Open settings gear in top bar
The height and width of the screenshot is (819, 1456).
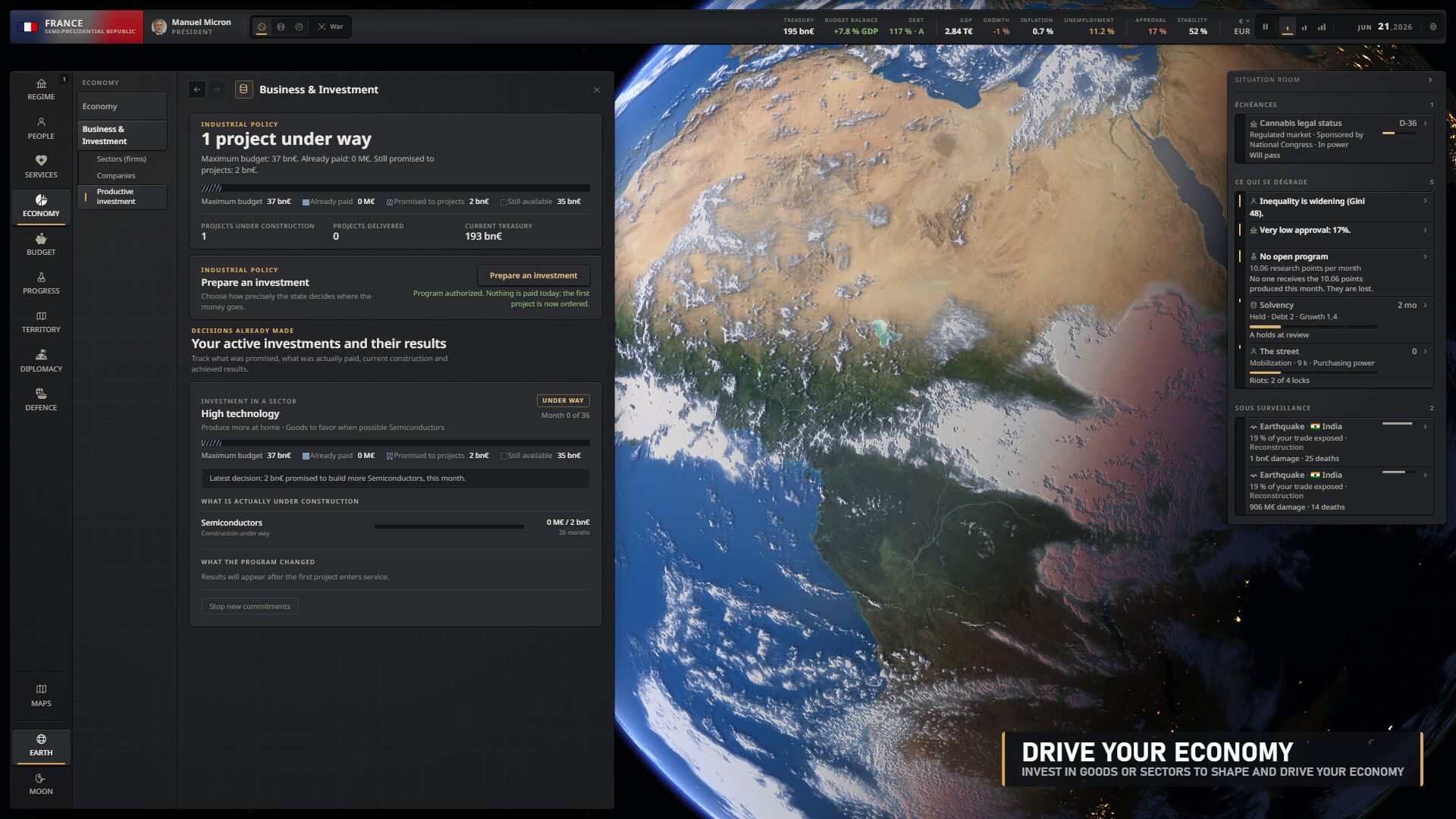tap(1433, 27)
